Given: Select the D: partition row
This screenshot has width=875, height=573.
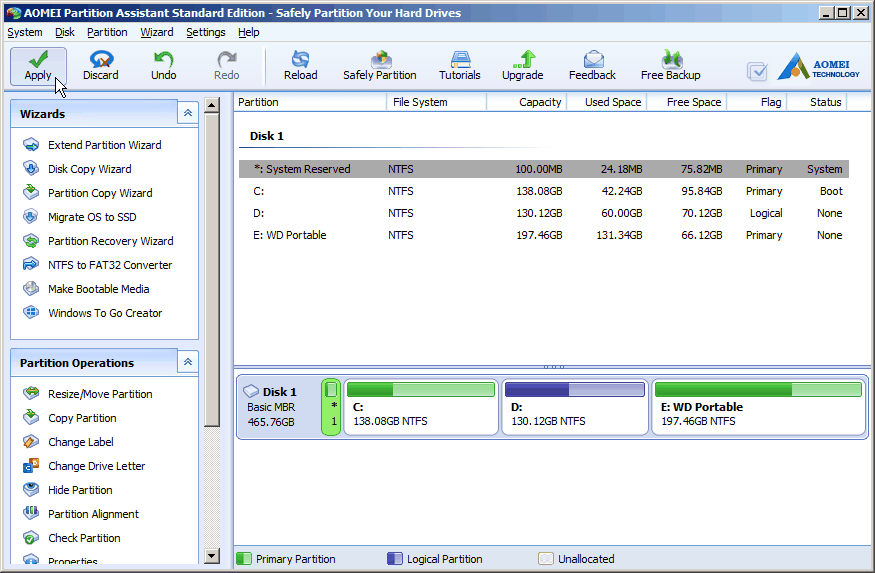Looking at the screenshot, I should tap(544, 213).
